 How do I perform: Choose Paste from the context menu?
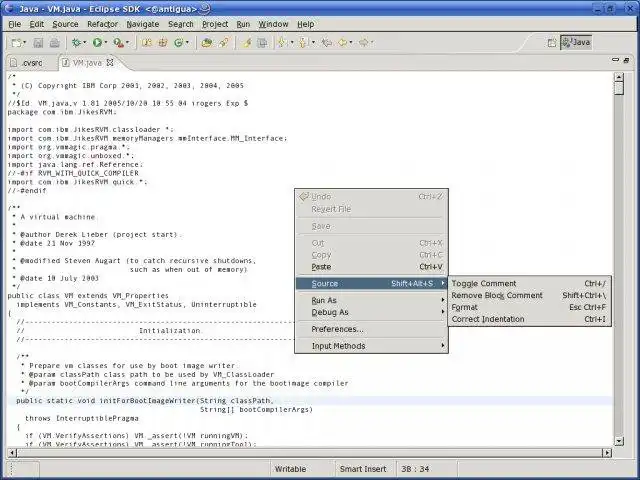[x=371, y=267]
